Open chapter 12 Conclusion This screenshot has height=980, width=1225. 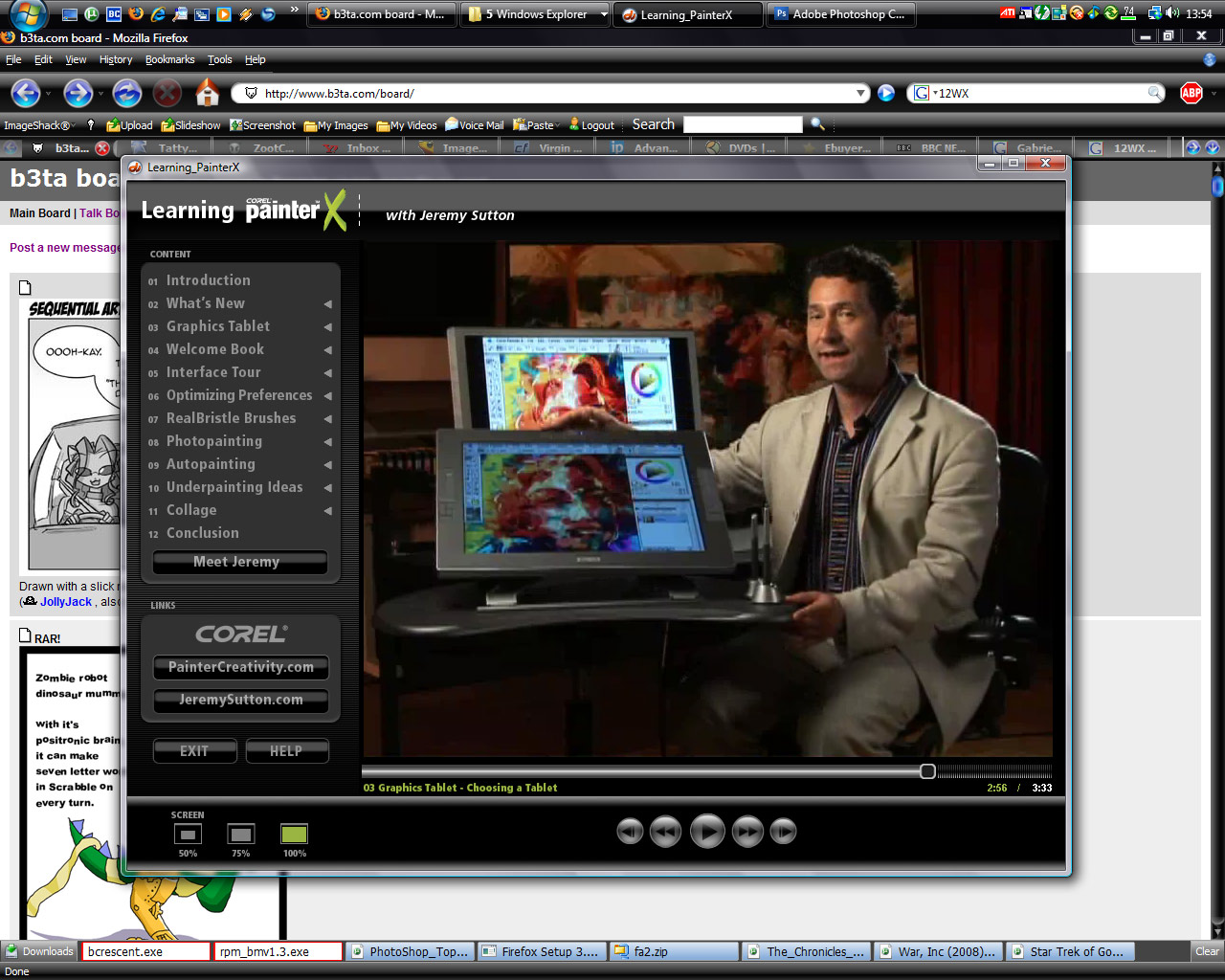coord(202,533)
